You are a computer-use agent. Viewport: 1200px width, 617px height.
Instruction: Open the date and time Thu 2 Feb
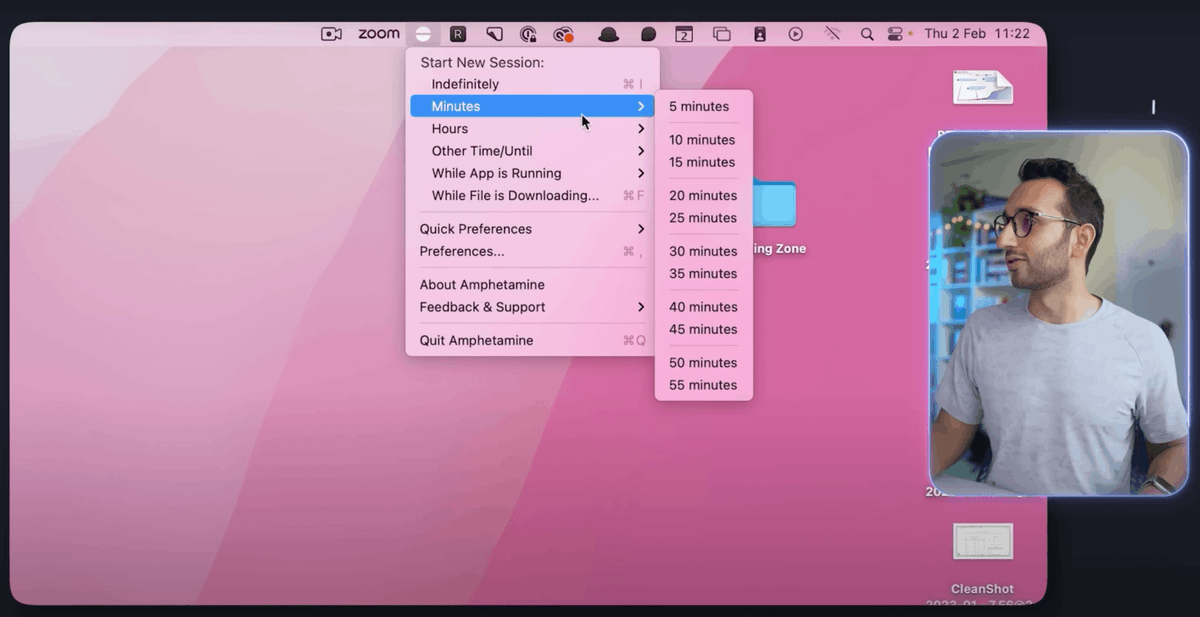coord(977,34)
